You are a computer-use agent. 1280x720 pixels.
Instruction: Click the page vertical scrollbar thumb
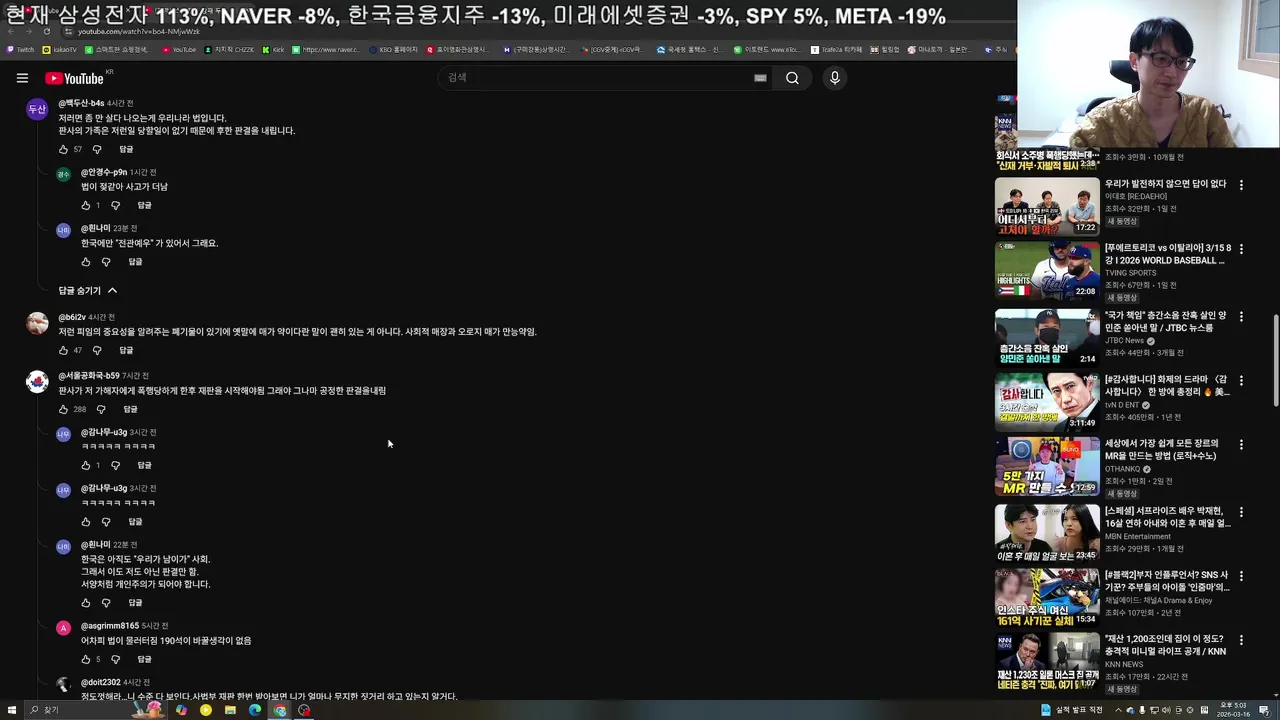pos(1275,360)
